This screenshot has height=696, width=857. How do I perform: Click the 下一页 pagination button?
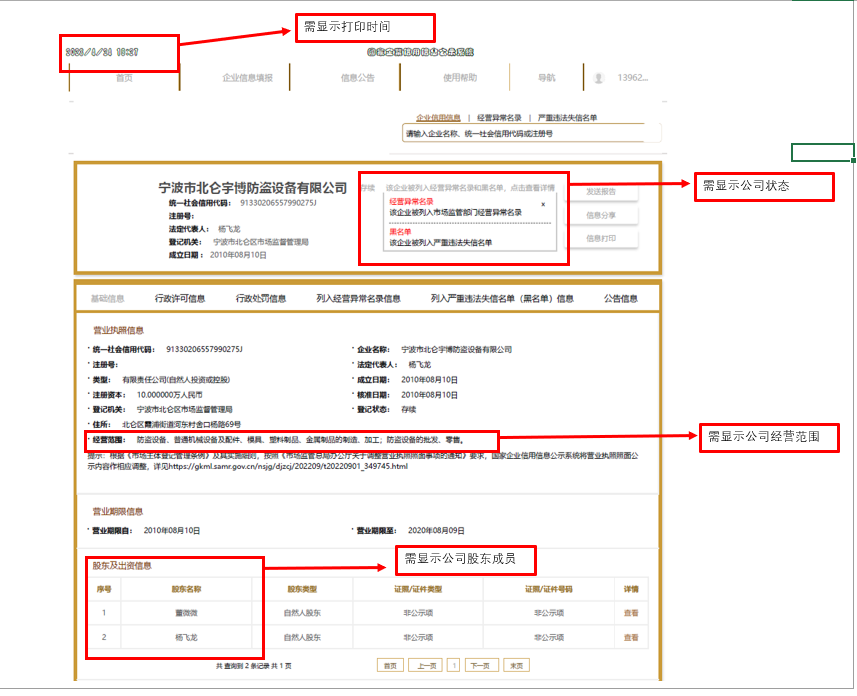click(x=480, y=665)
